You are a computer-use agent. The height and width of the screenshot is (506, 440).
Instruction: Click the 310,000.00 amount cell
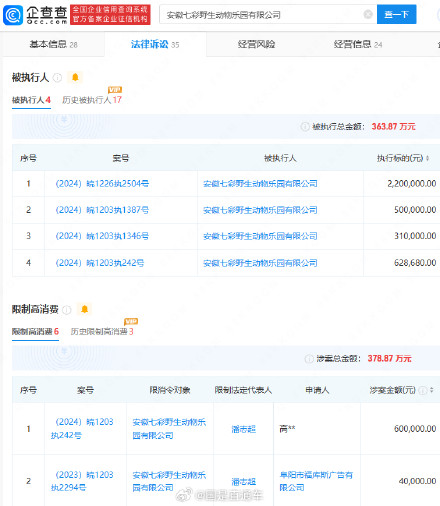pyautogui.click(x=415, y=236)
